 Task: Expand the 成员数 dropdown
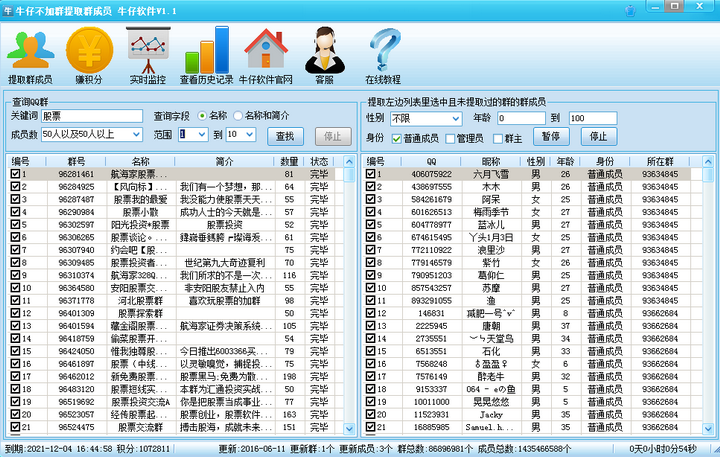coord(137,134)
